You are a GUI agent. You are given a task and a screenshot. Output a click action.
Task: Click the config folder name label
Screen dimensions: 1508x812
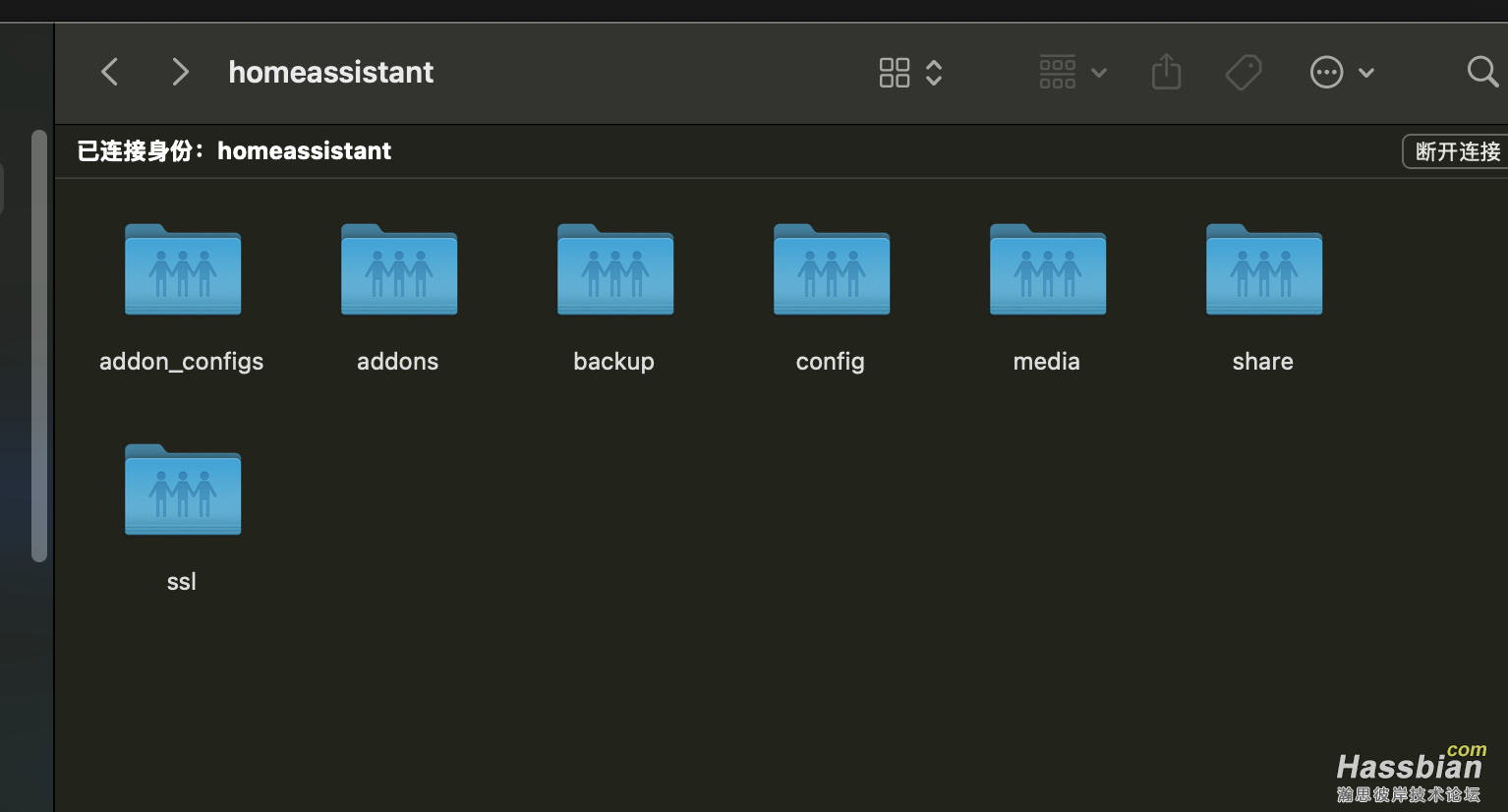tap(831, 362)
